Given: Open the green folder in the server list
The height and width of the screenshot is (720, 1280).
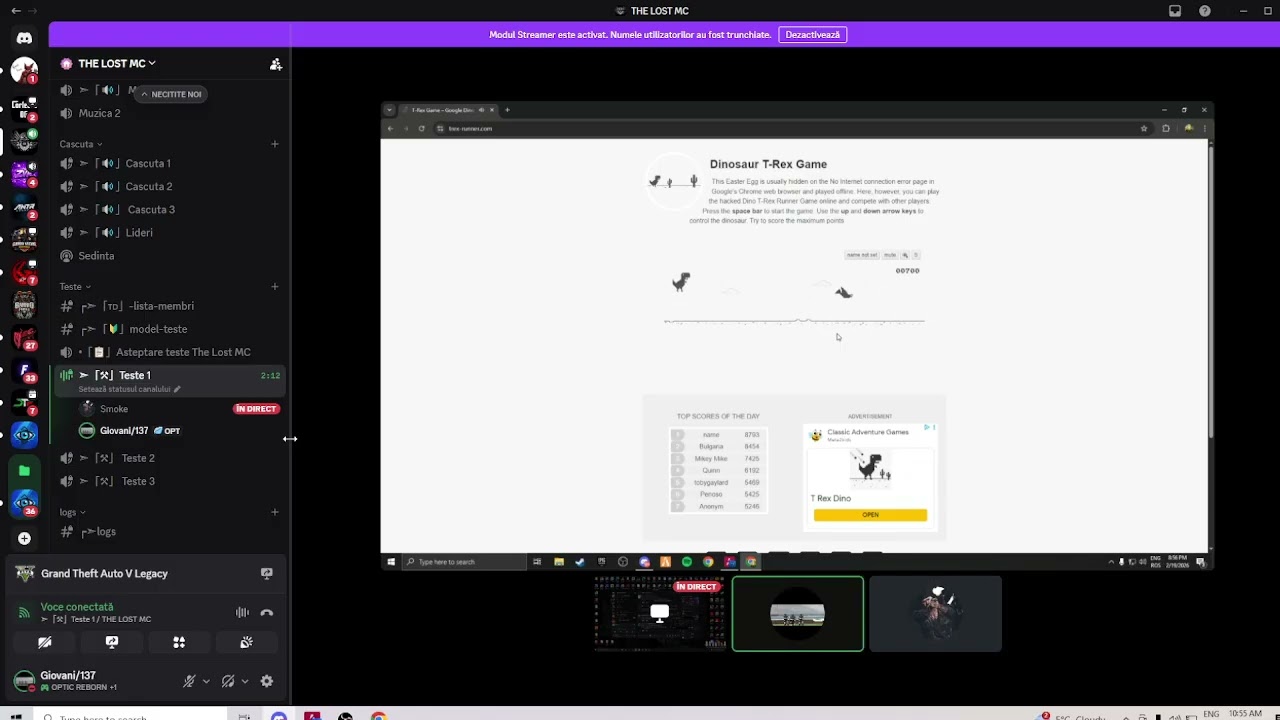Looking at the screenshot, I should [x=24, y=470].
